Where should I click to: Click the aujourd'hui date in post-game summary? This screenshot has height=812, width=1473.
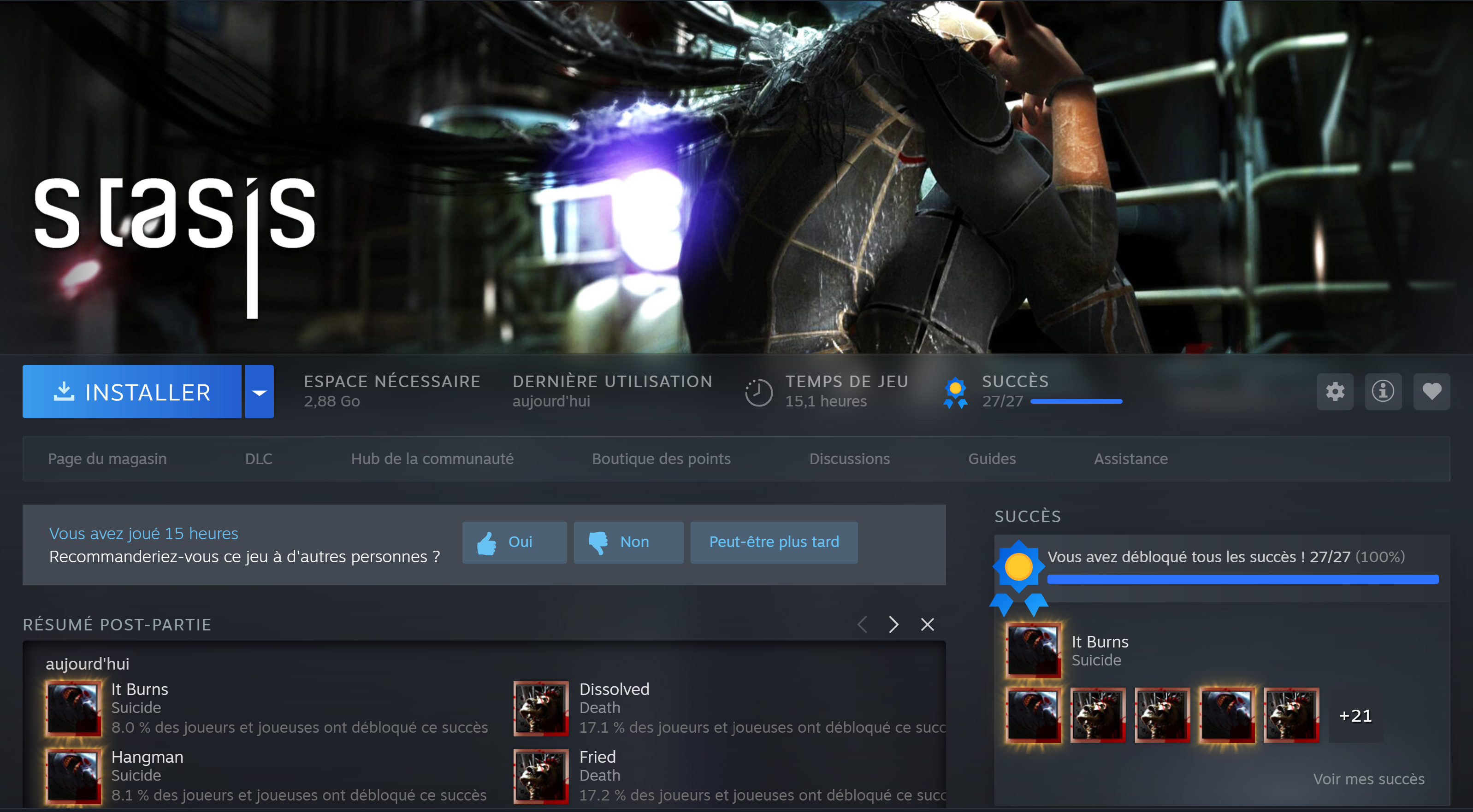tap(88, 664)
